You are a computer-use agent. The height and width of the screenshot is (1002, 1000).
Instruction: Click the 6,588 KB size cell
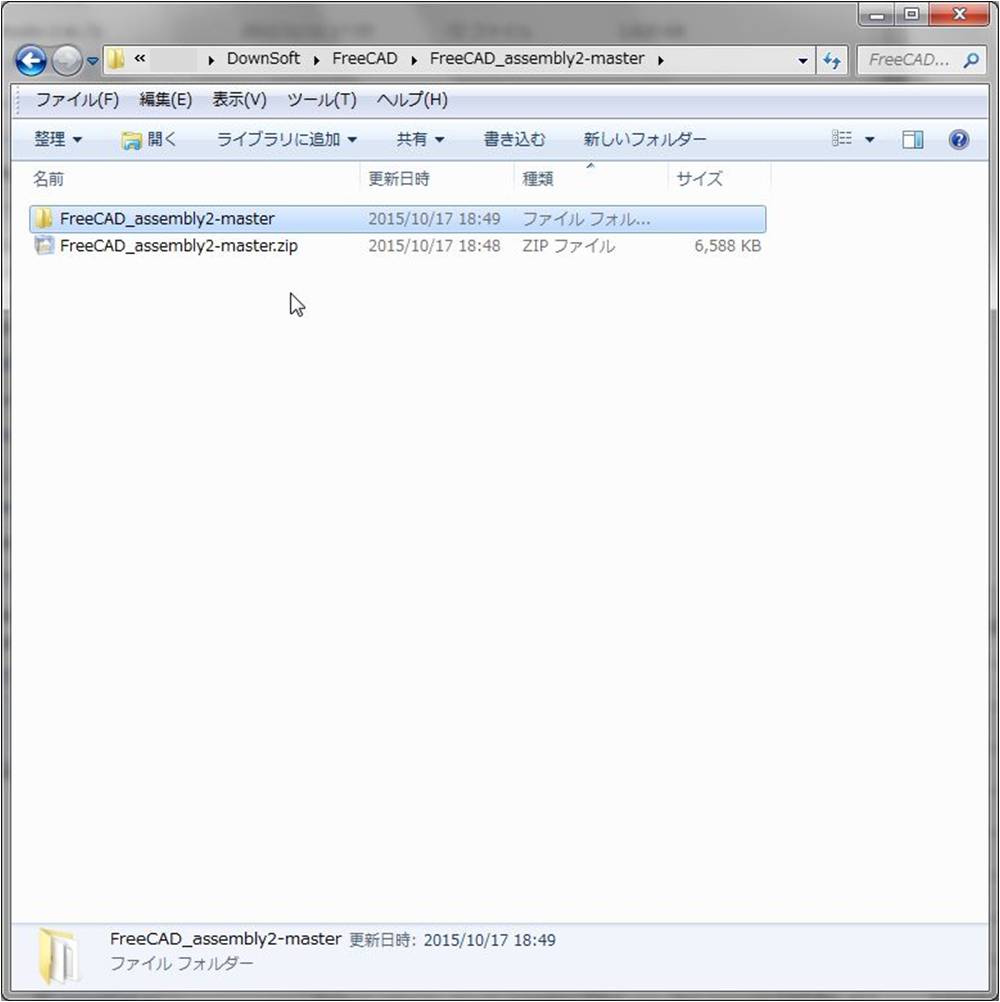click(728, 246)
